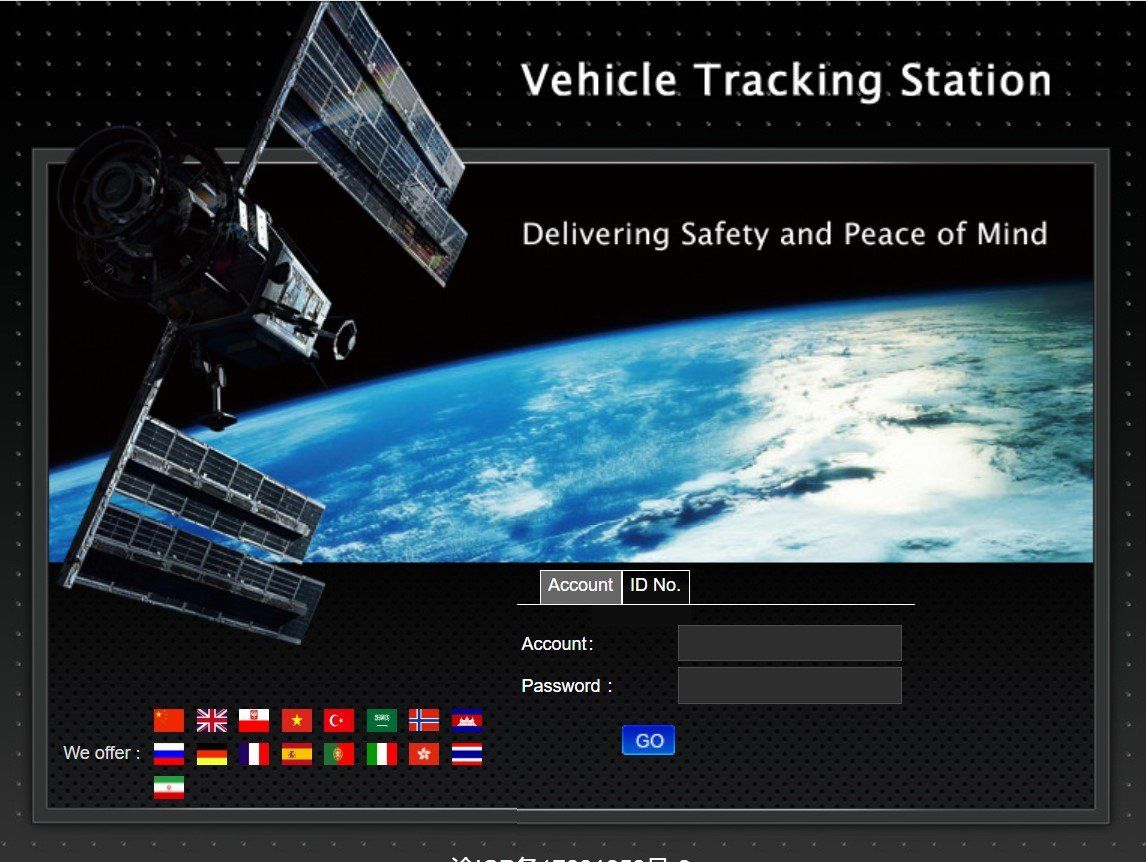Click the German flag icon
1146x862 pixels.
coord(212,754)
